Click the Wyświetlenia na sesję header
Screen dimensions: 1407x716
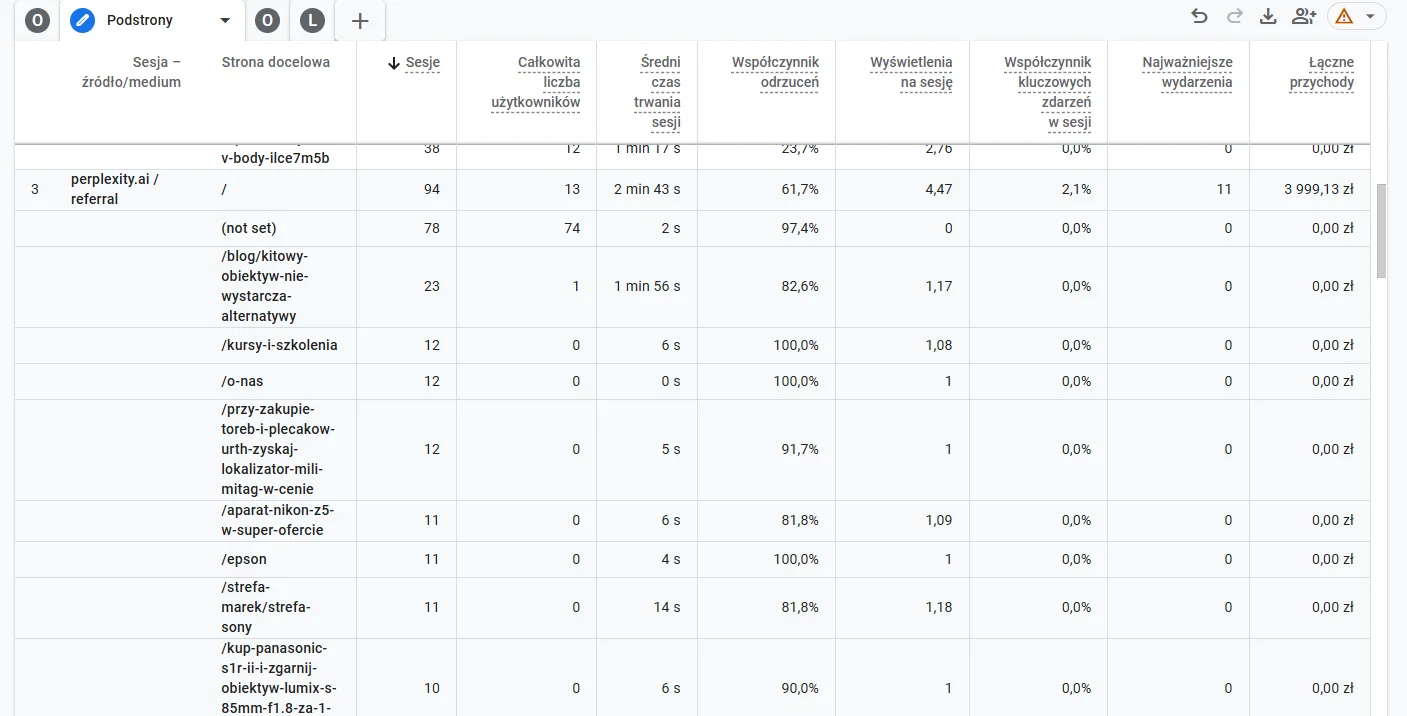911,72
